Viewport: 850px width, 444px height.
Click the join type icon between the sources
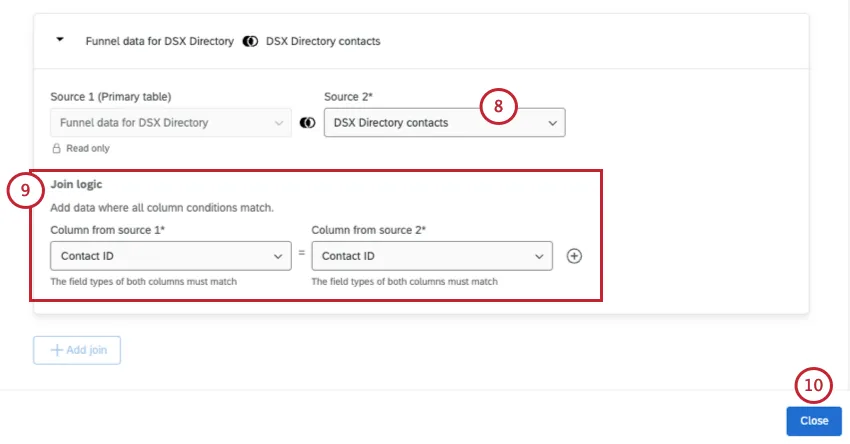pyautogui.click(x=307, y=123)
